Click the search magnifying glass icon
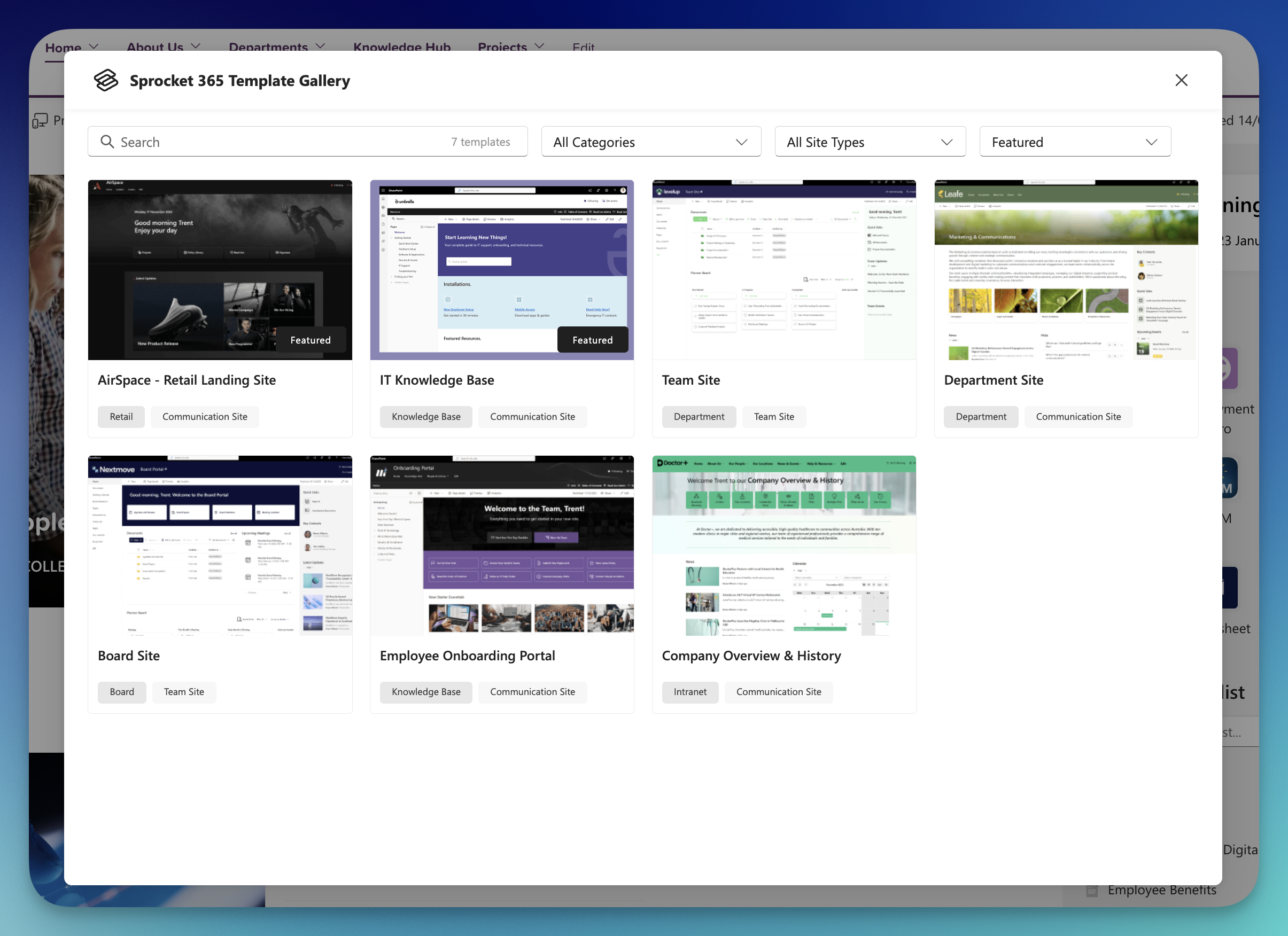Screen dimensions: 1288x936 tap(107, 142)
